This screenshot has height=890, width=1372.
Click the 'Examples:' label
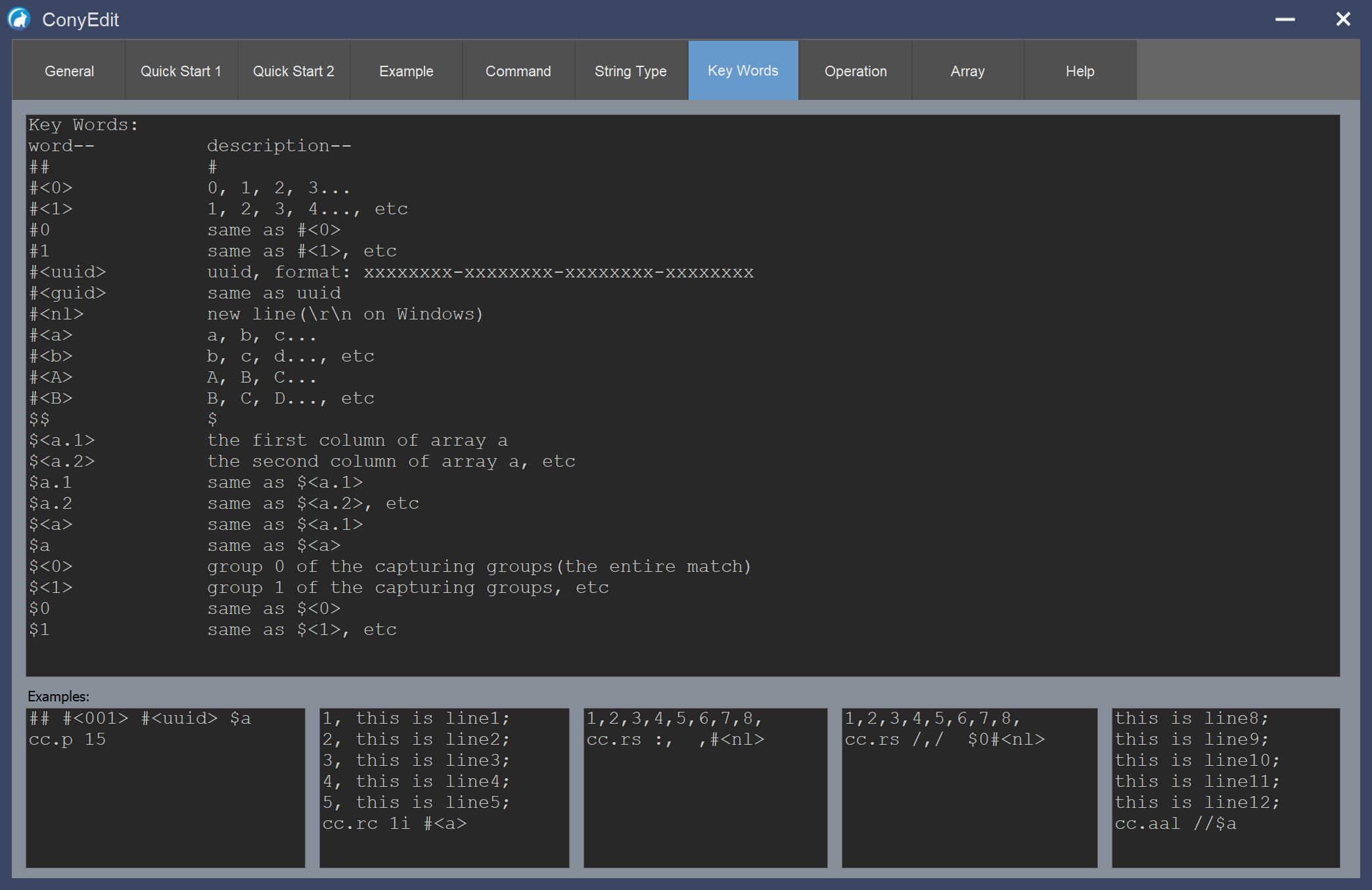tap(58, 696)
